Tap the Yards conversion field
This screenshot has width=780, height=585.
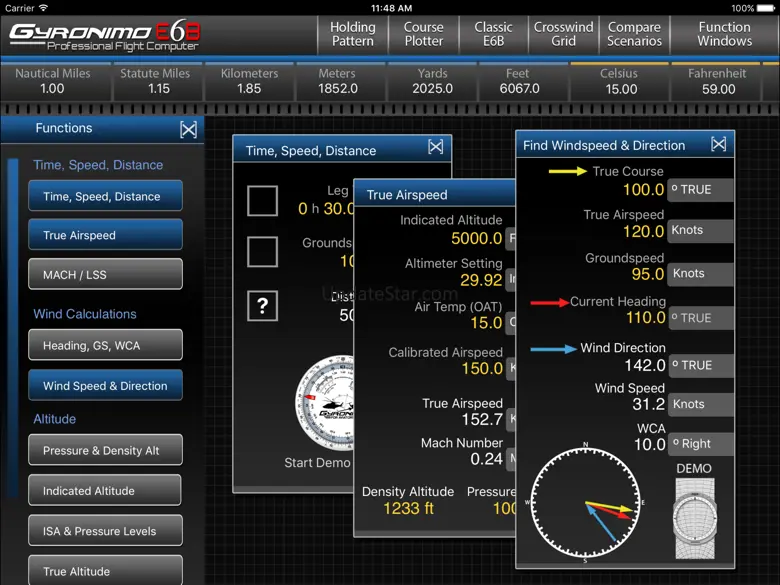point(432,82)
